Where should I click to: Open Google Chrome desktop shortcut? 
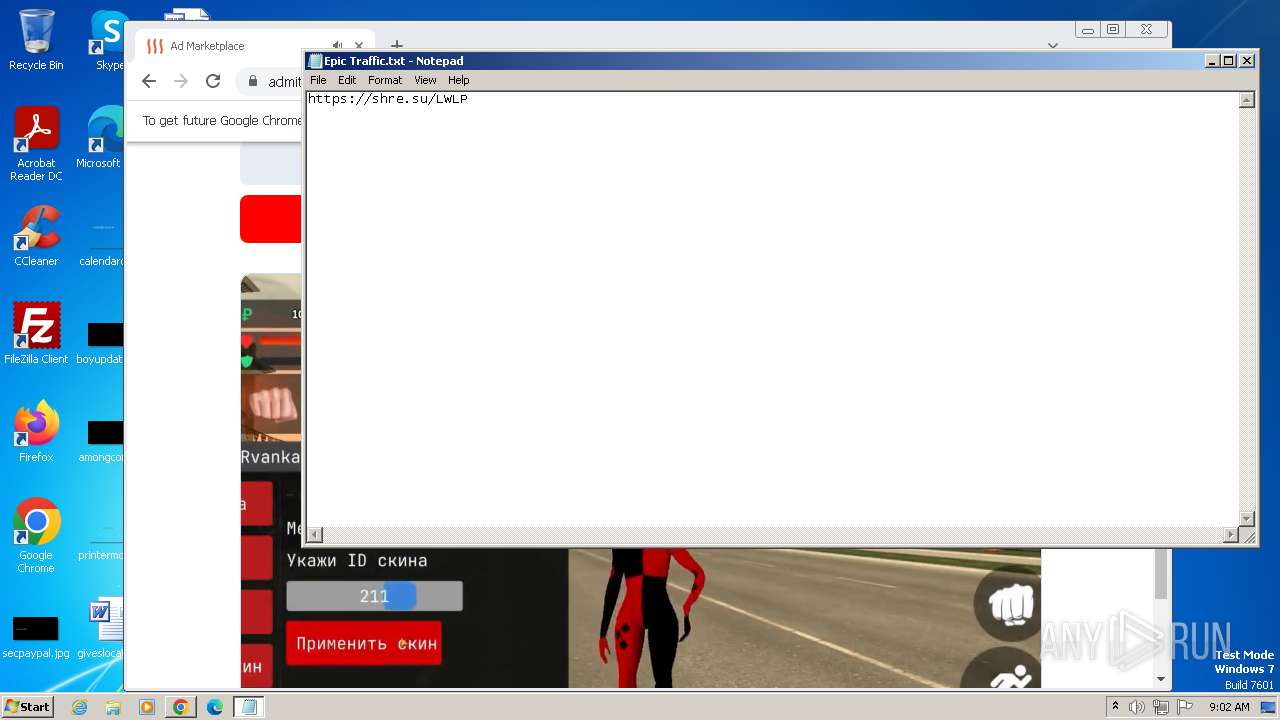coord(36,536)
